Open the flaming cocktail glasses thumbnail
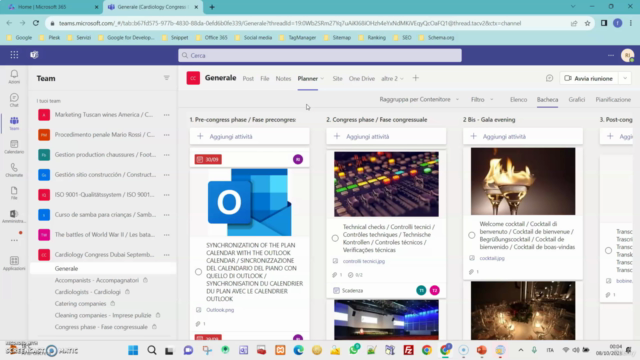 point(523,181)
